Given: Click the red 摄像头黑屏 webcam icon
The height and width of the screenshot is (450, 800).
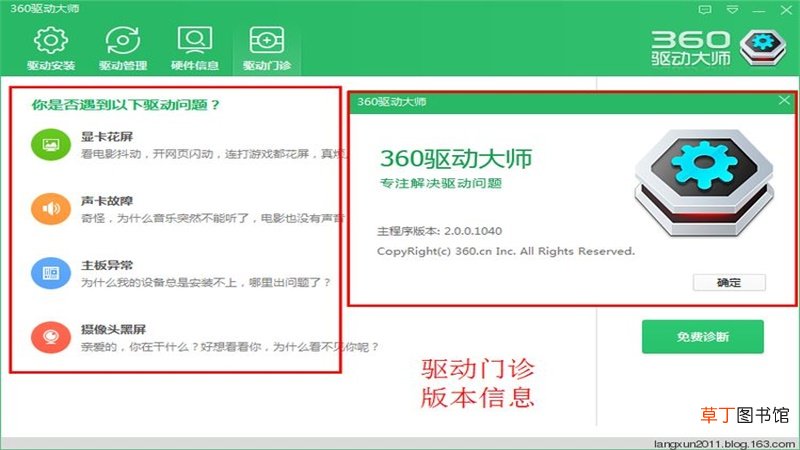Looking at the screenshot, I should pyautogui.click(x=51, y=337).
